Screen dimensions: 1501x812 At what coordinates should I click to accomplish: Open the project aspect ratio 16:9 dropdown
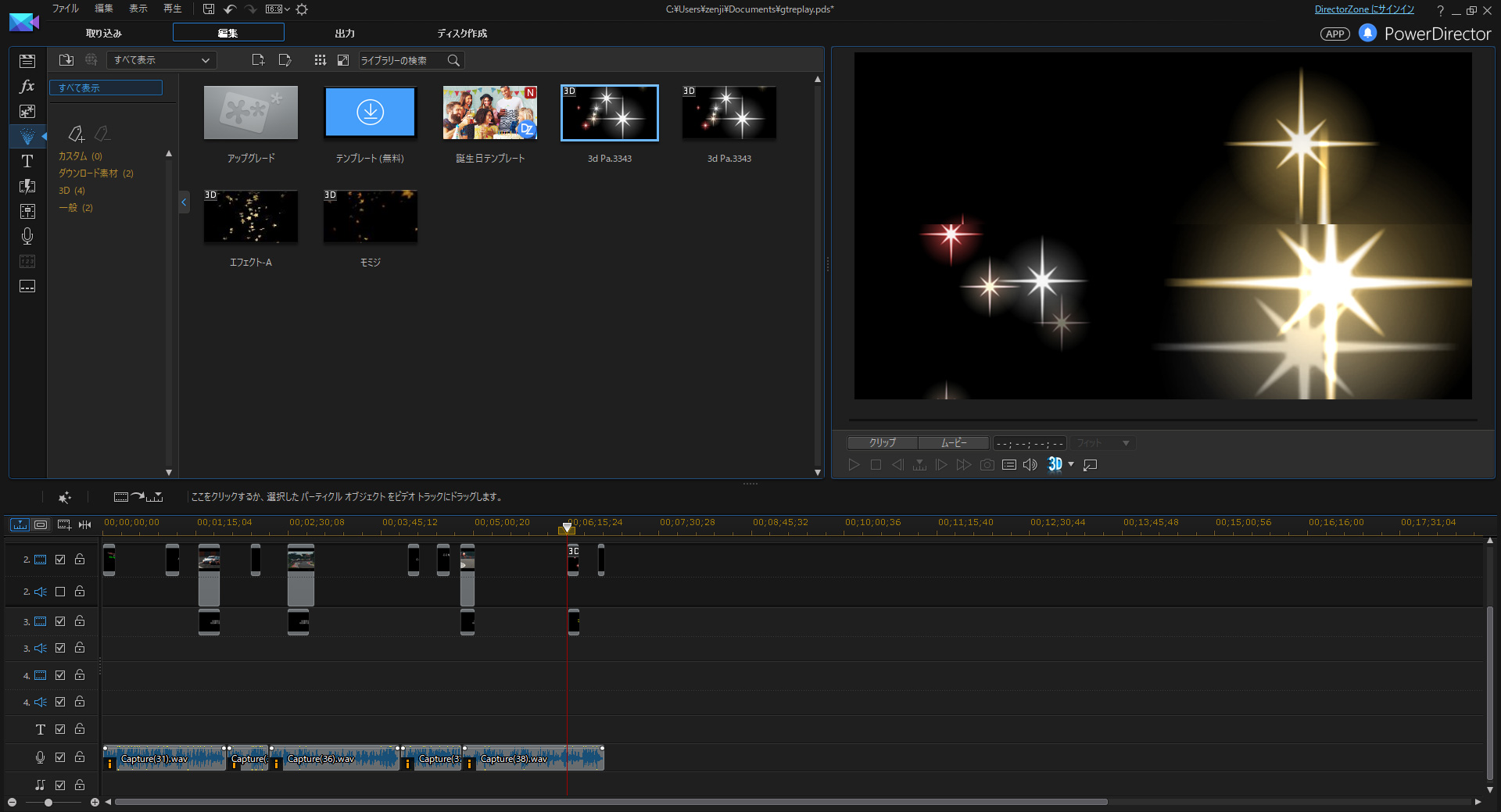pyautogui.click(x=277, y=9)
